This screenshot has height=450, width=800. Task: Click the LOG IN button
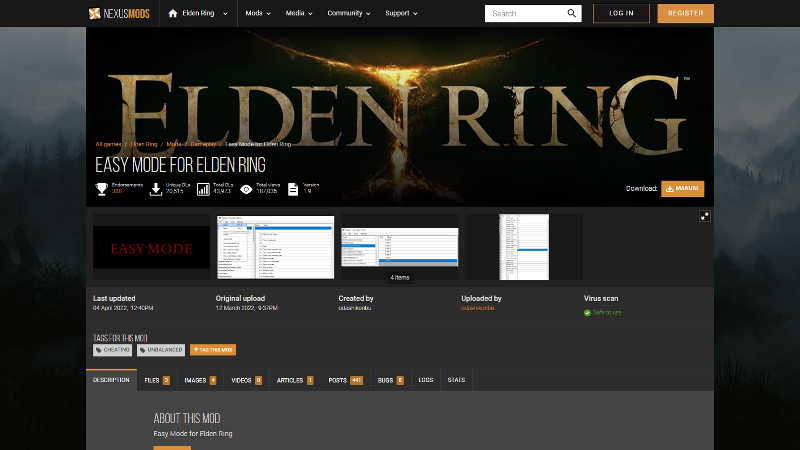tap(621, 13)
